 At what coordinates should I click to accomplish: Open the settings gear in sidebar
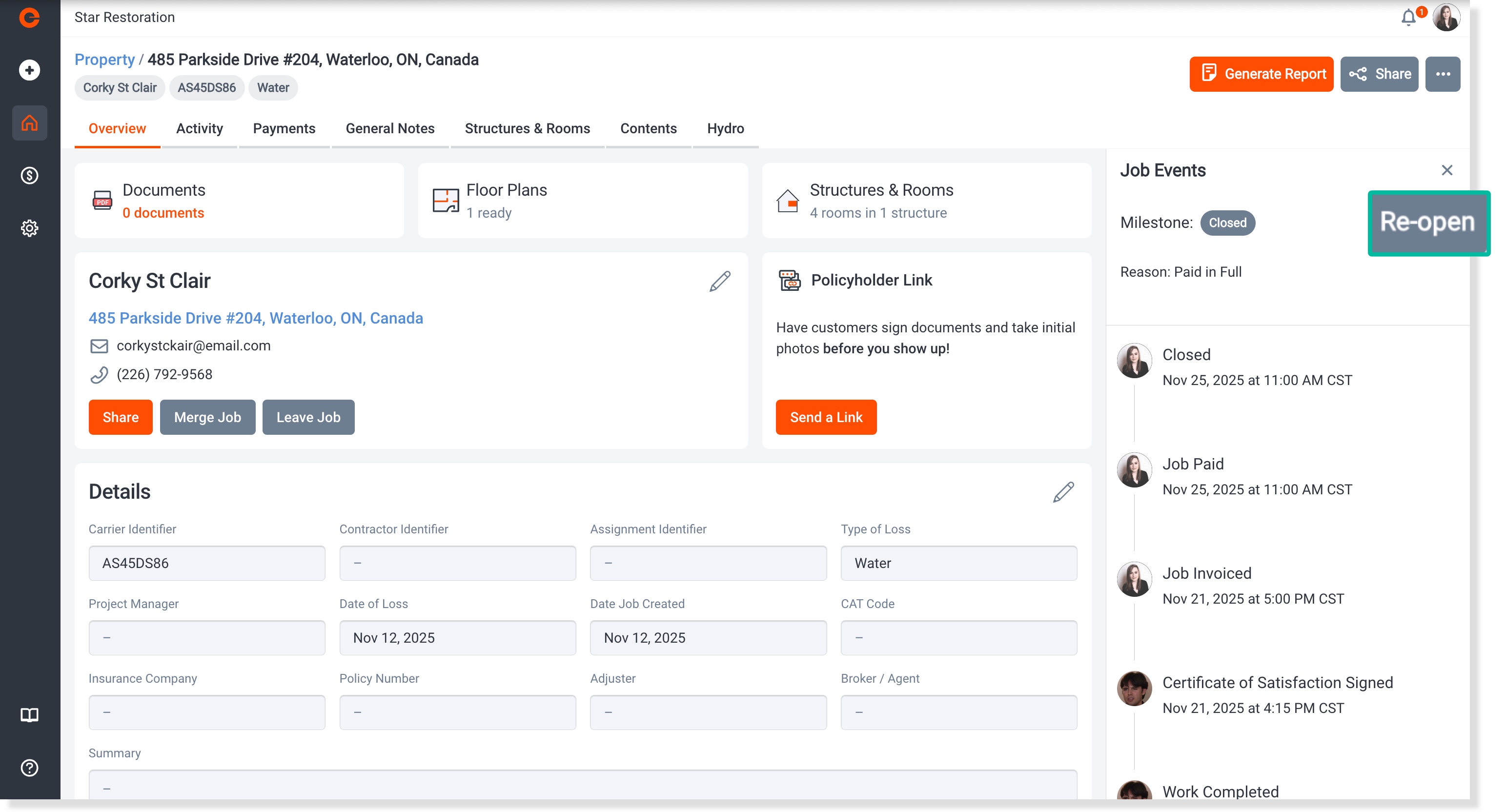(29, 228)
